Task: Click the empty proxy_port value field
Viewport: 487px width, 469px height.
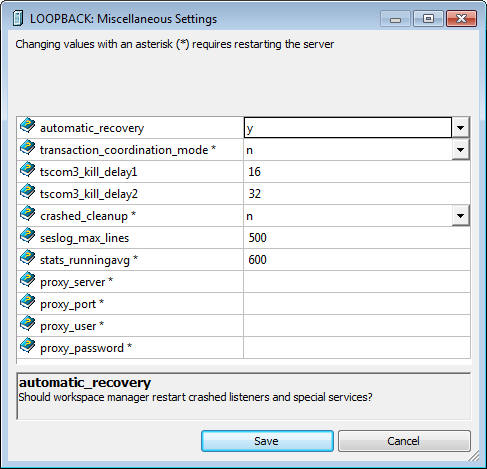Action: [357, 304]
